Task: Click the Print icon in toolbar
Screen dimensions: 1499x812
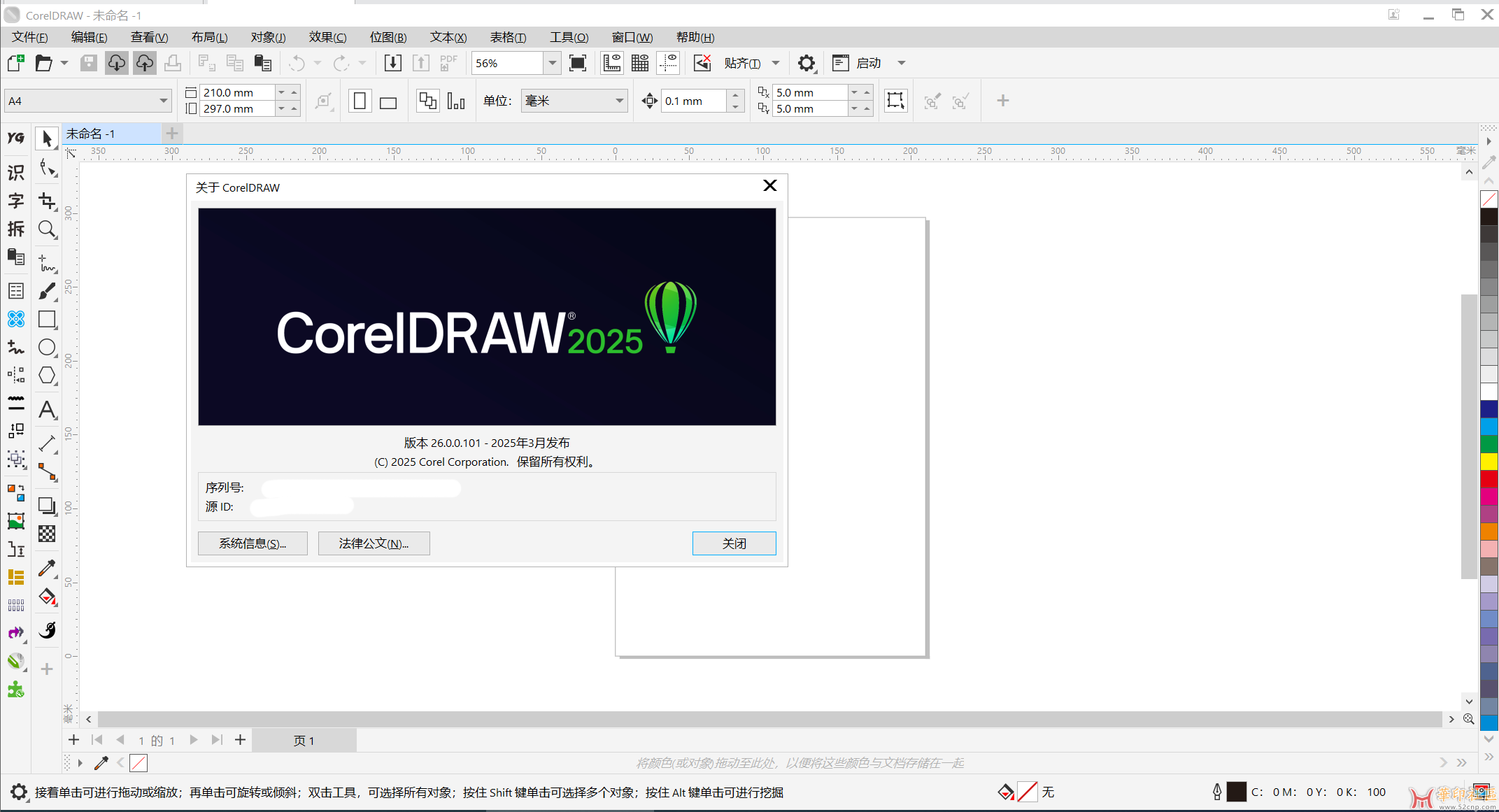Action: (x=173, y=63)
